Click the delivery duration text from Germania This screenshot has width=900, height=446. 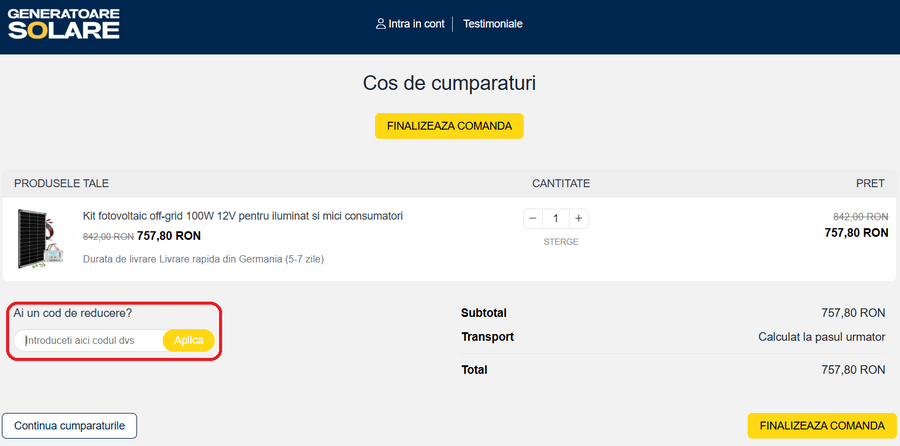click(203, 259)
